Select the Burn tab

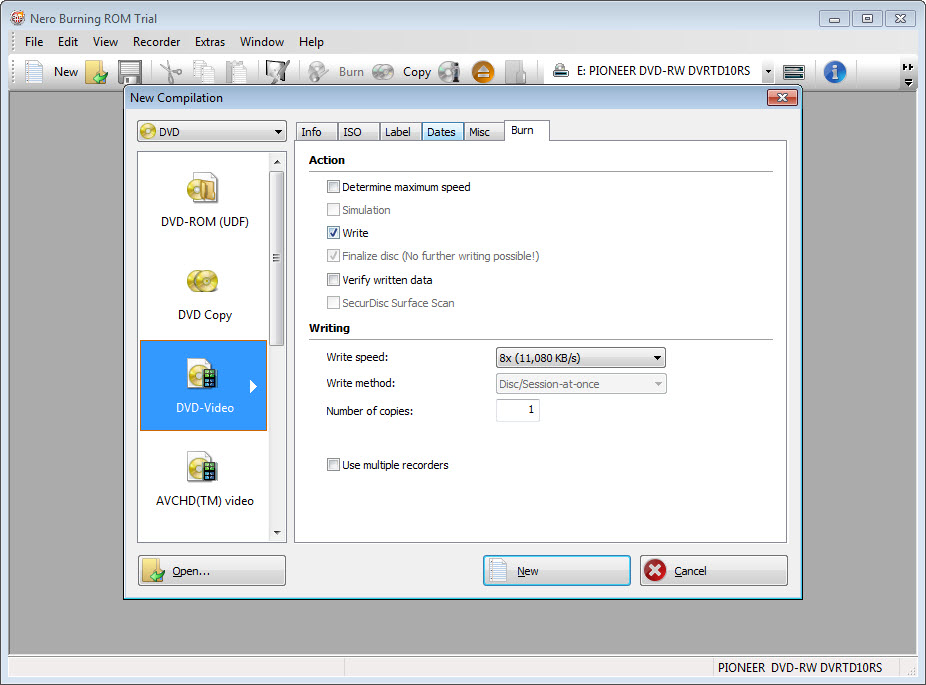[526, 131]
